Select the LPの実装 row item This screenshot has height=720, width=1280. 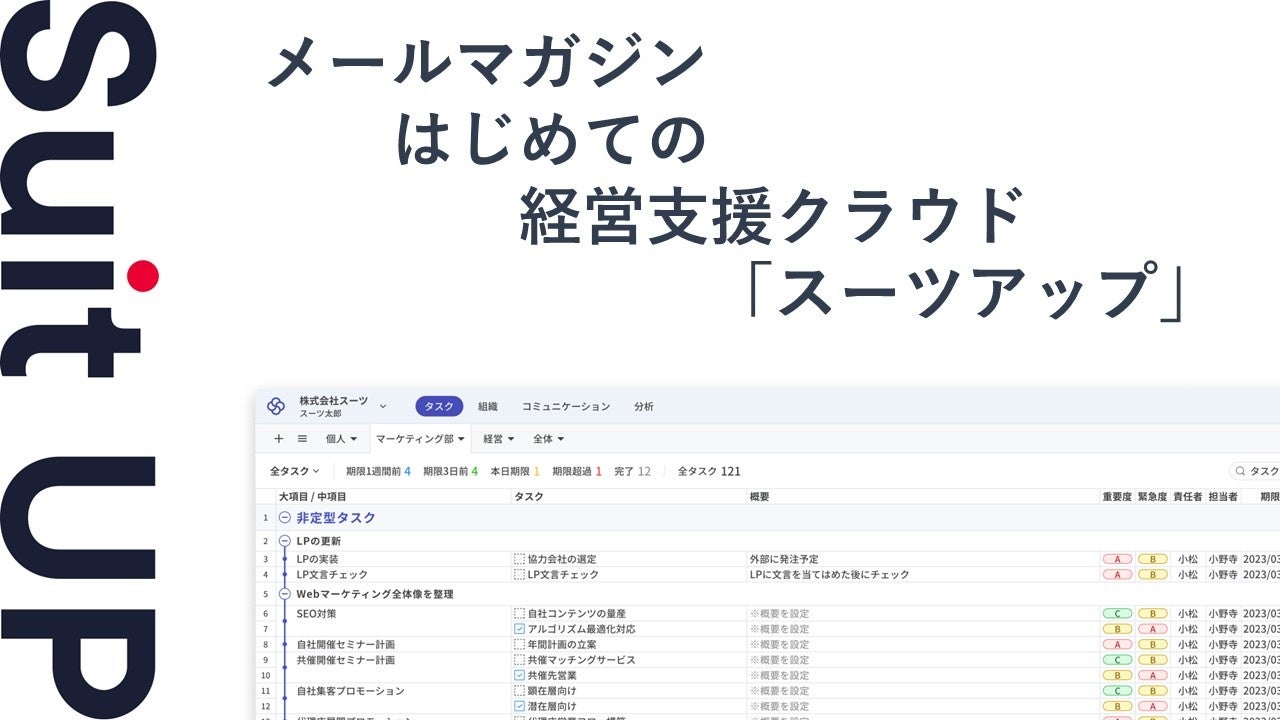(x=317, y=559)
